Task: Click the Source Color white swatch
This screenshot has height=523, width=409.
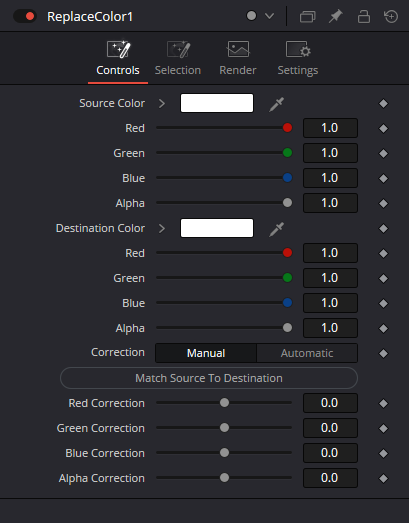Action: [217, 103]
